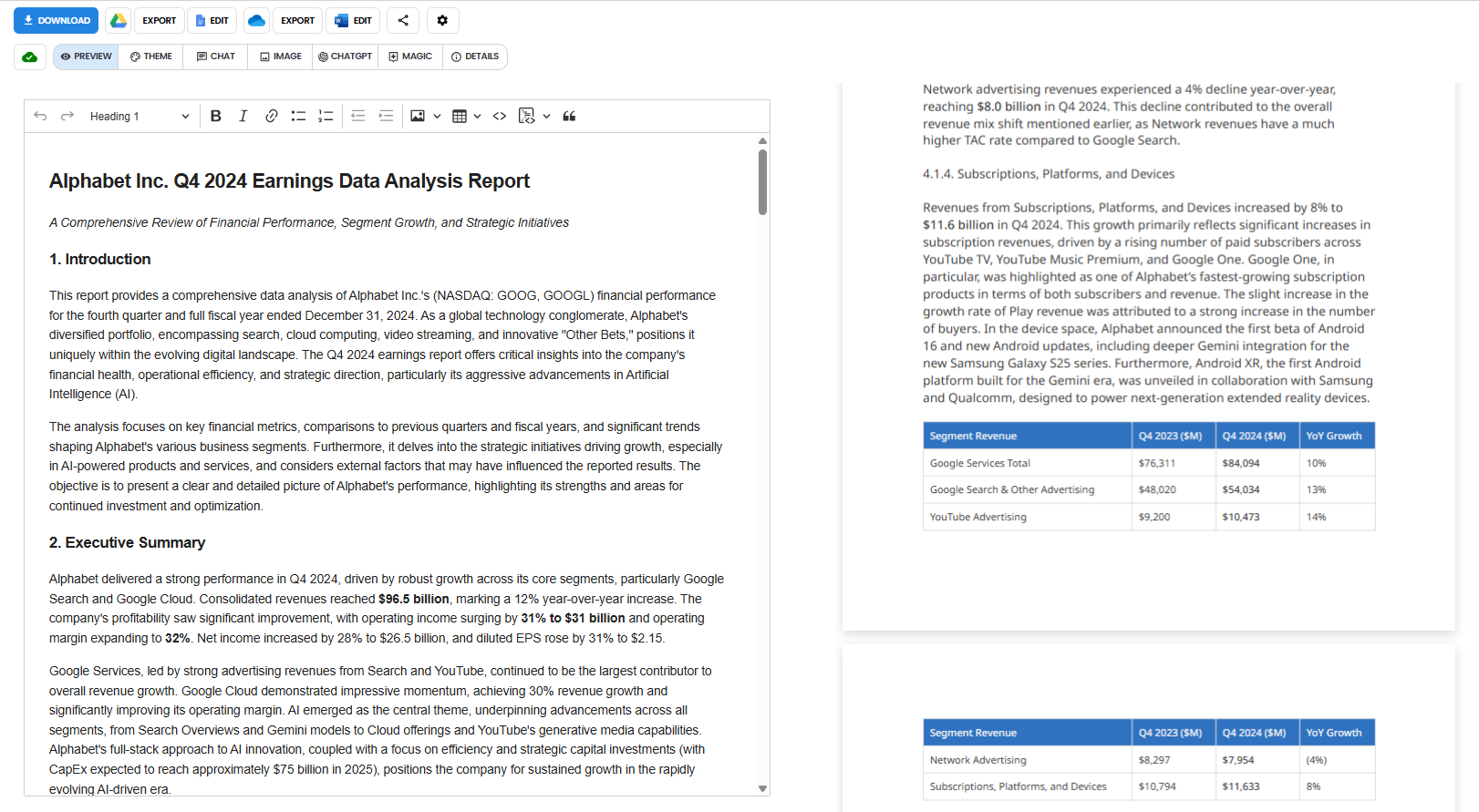
Task: Open the Details tab
Action: (475, 57)
